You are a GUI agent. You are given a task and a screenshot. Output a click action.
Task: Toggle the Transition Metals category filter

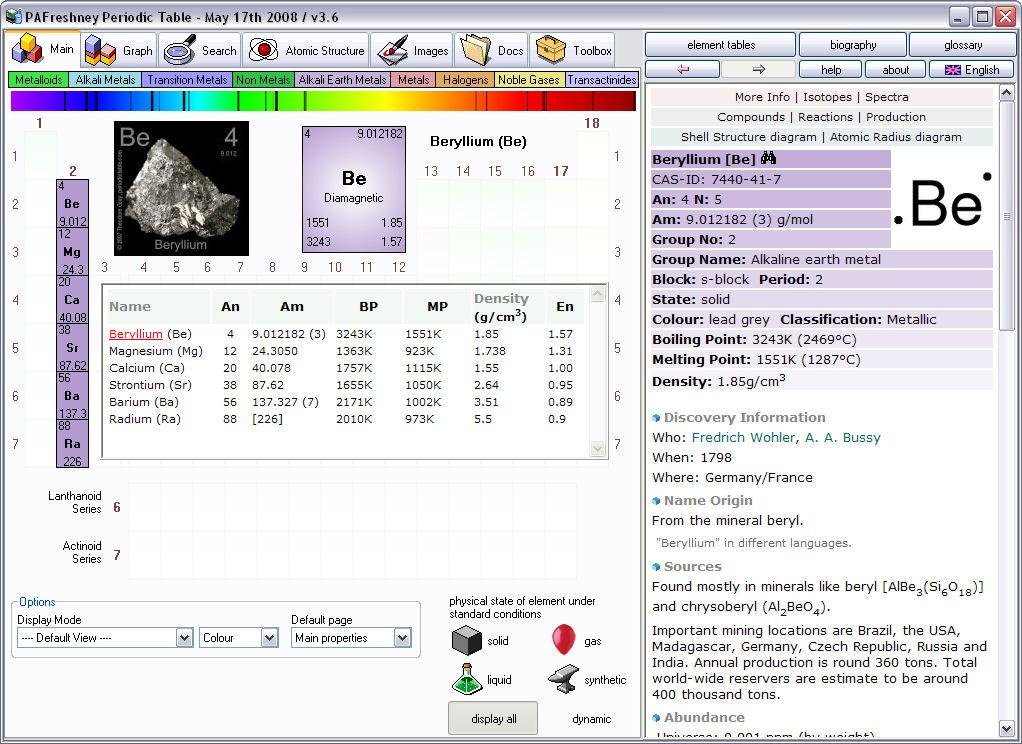tap(187, 80)
